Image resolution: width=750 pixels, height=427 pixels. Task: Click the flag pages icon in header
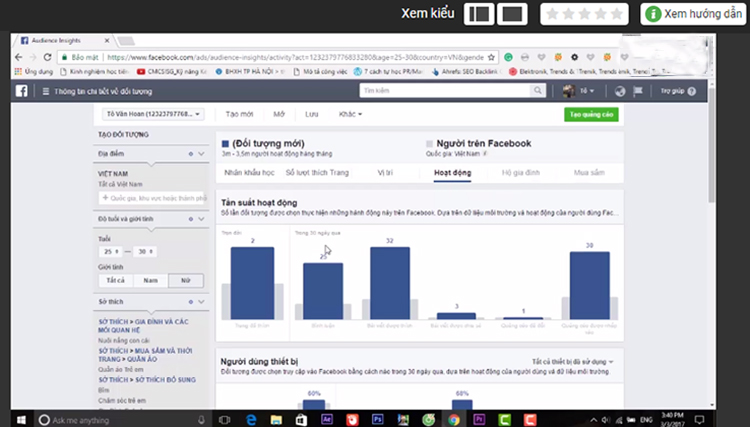638,91
